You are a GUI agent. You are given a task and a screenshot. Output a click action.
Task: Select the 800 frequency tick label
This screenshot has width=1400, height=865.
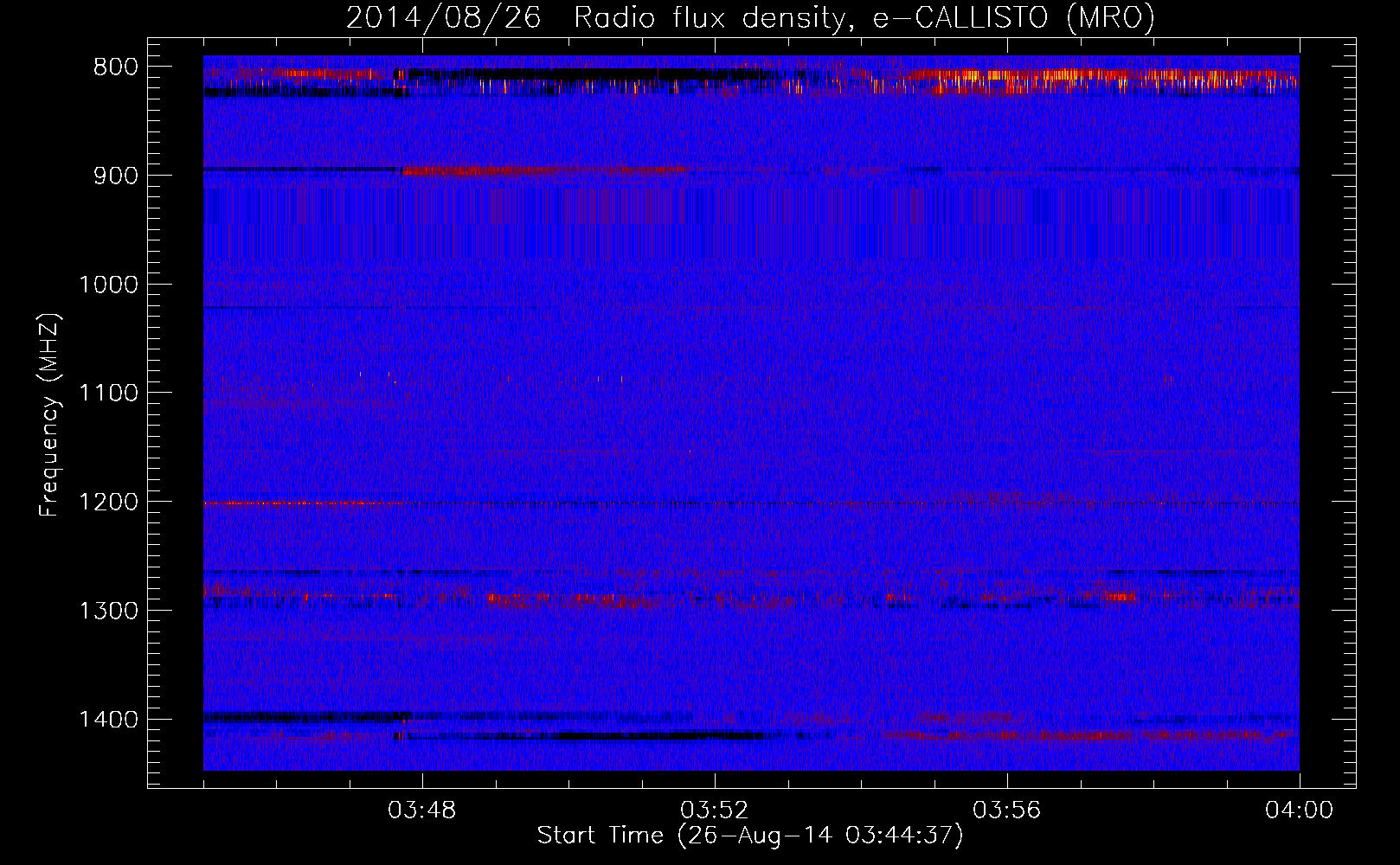pos(115,67)
